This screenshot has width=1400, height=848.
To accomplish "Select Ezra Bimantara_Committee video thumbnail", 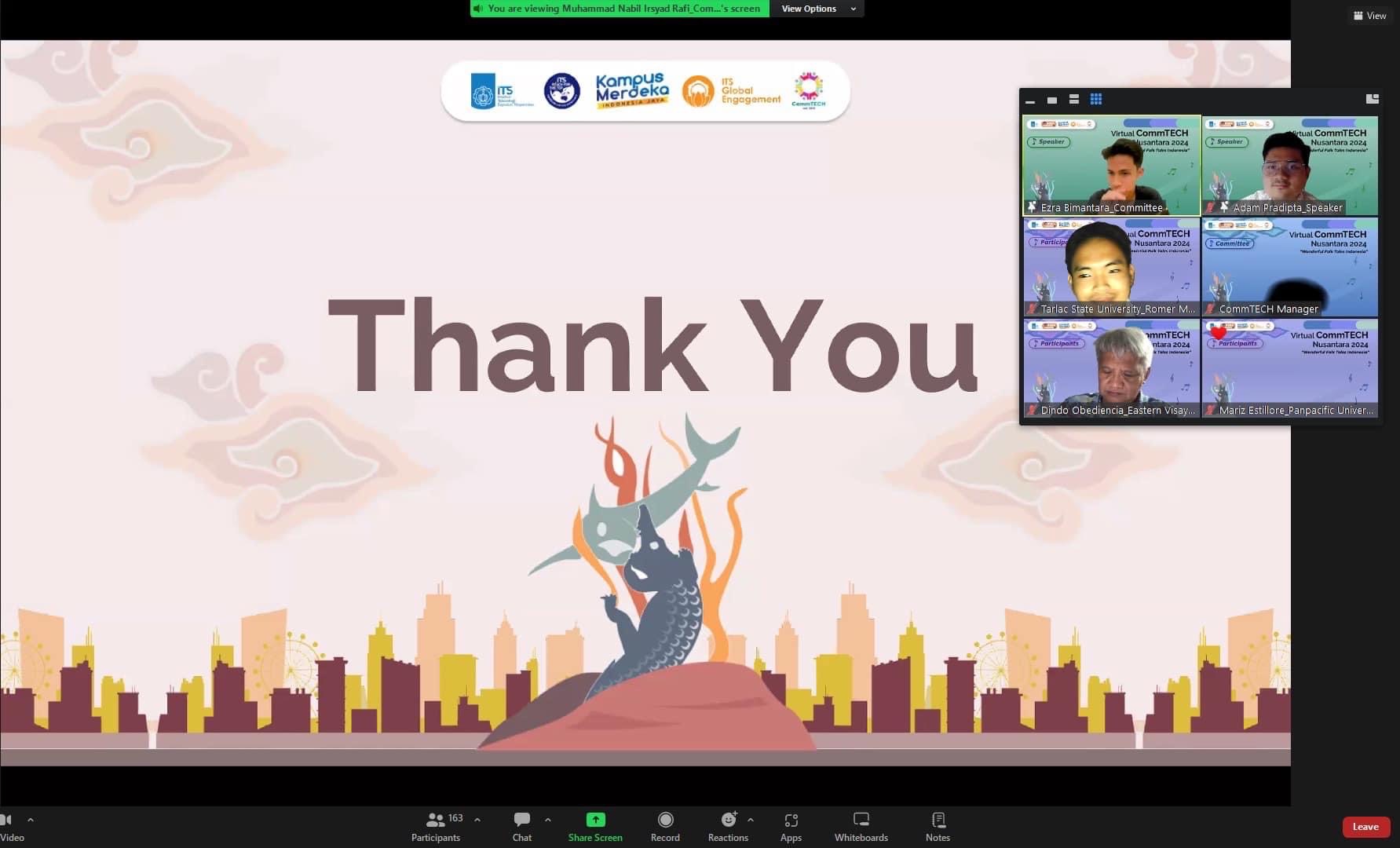I will coord(1111,166).
